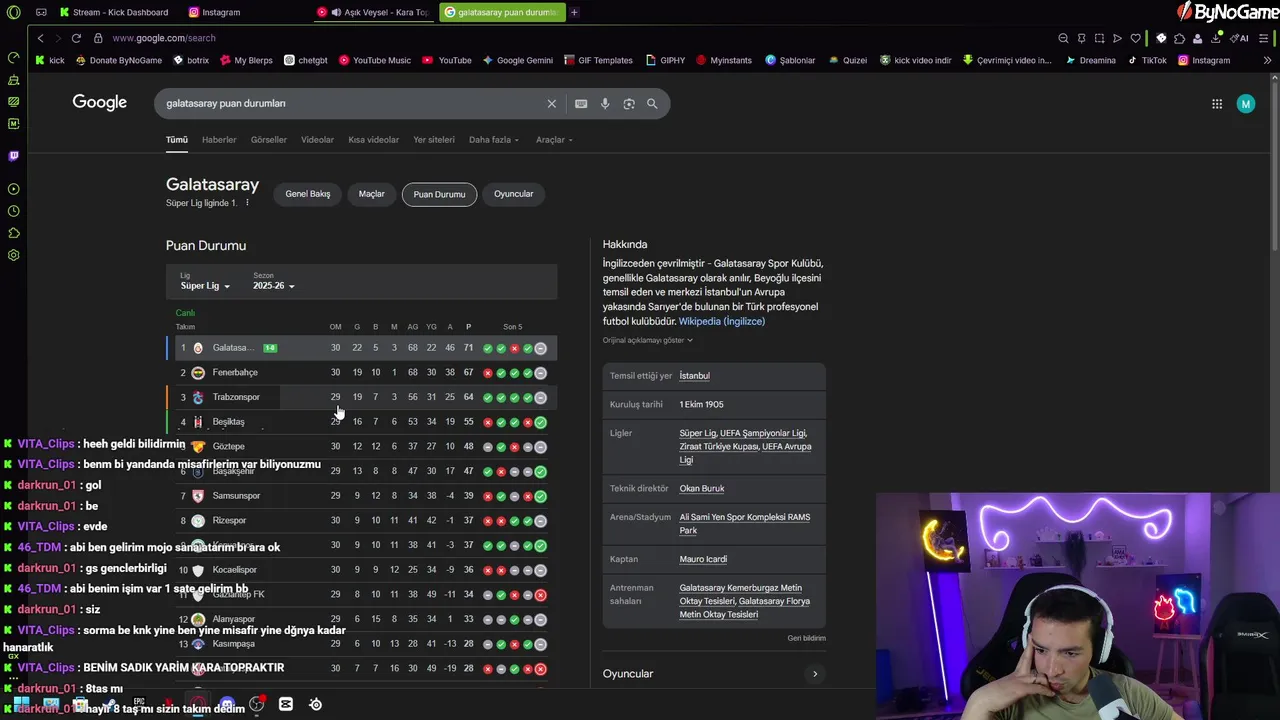Open the Okan Buruk link
Viewport: 1280px width, 720px height.
(x=701, y=489)
